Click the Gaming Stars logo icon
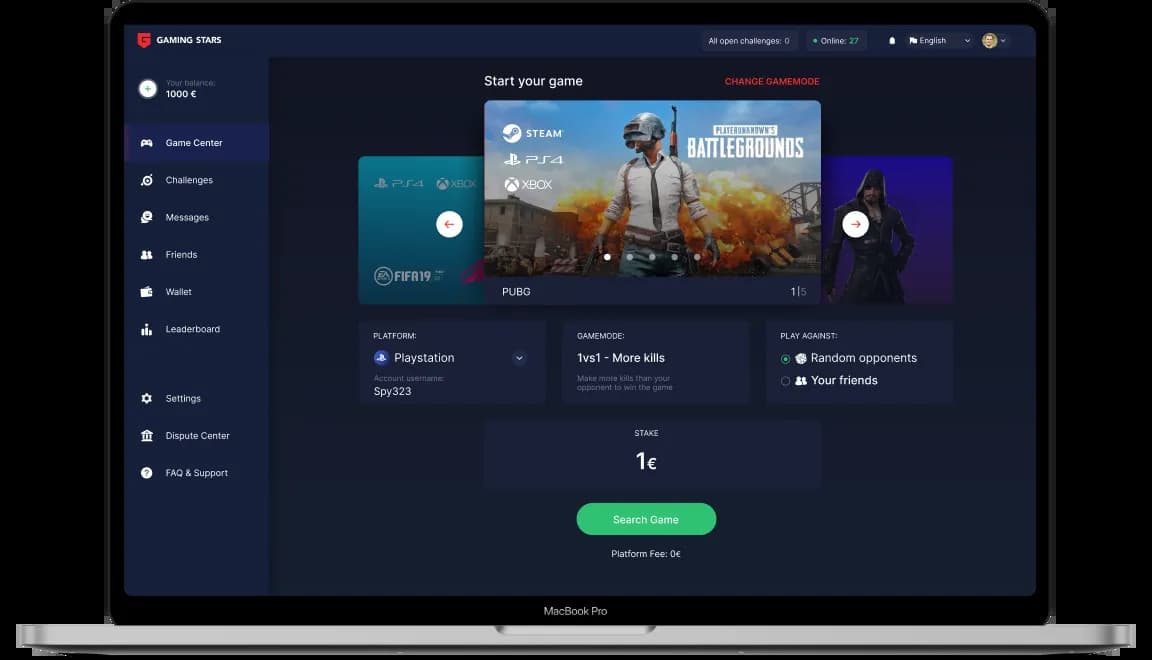Viewport: 1152px width, 660px height. coord(144,40)
